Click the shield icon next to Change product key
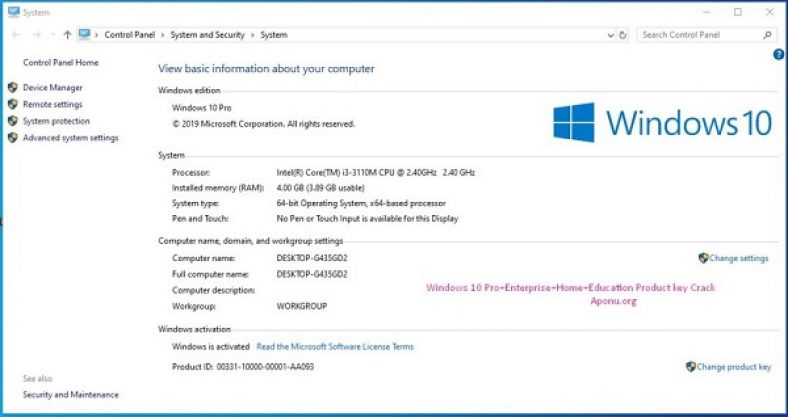Screen dimensions: 788x417 click(691, 367)
